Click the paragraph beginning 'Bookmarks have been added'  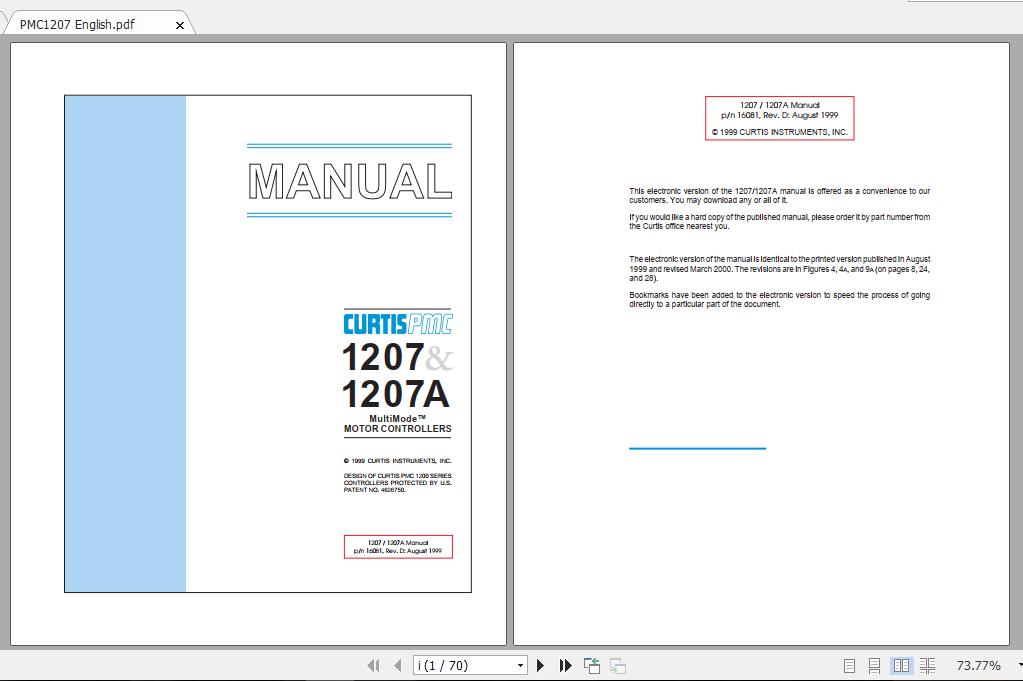[x=780, y=299]
